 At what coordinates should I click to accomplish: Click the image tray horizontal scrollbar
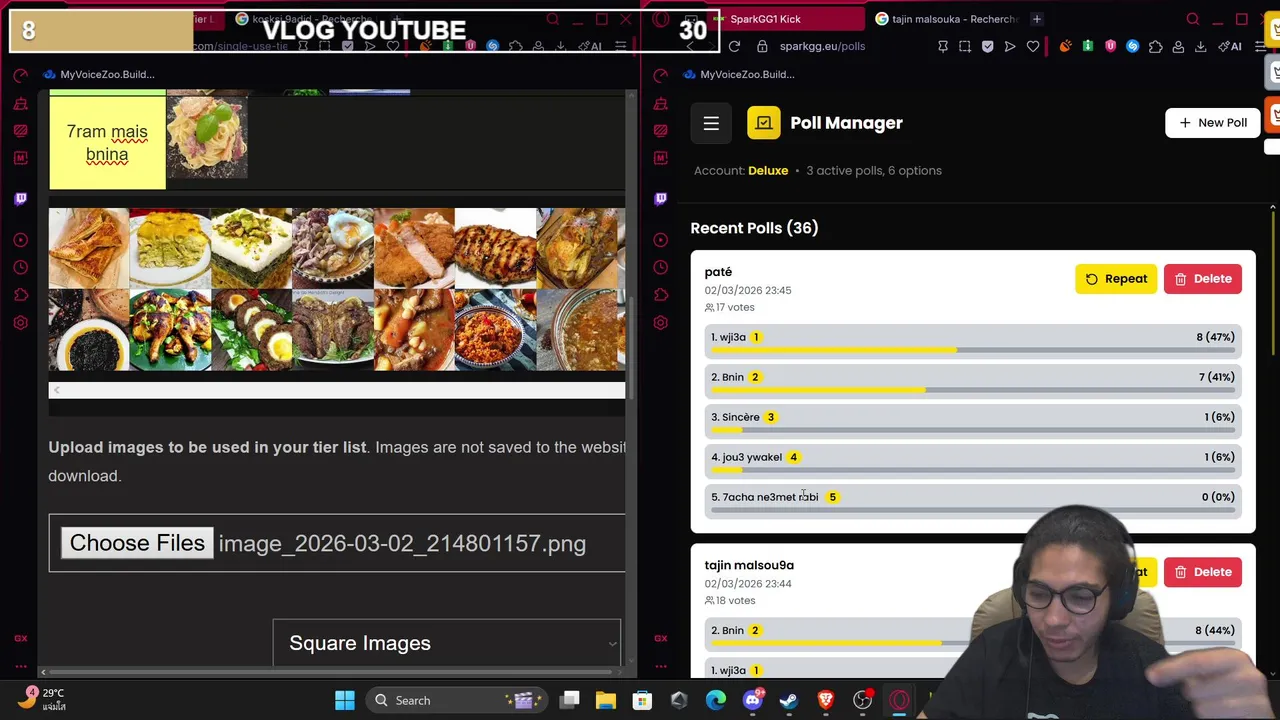click(337, 390)
